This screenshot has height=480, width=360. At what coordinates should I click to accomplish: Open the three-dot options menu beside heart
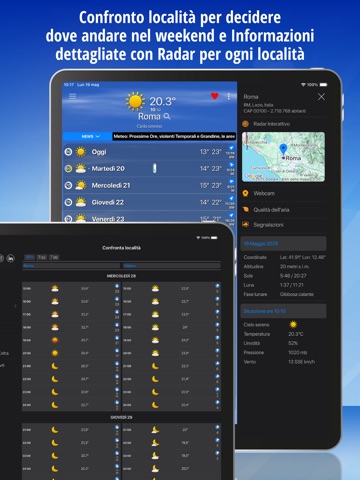228,96
